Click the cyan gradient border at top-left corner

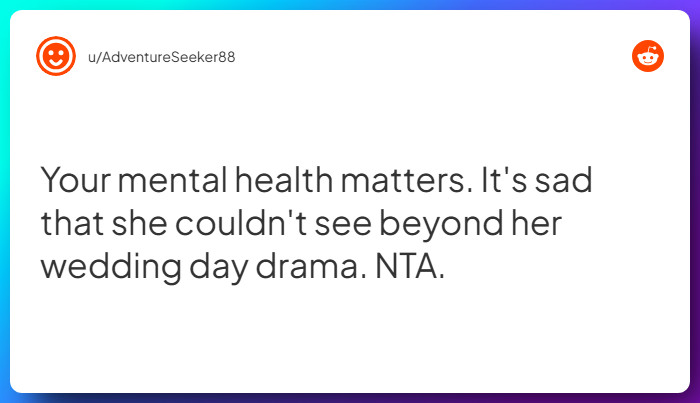pos(5,5)
